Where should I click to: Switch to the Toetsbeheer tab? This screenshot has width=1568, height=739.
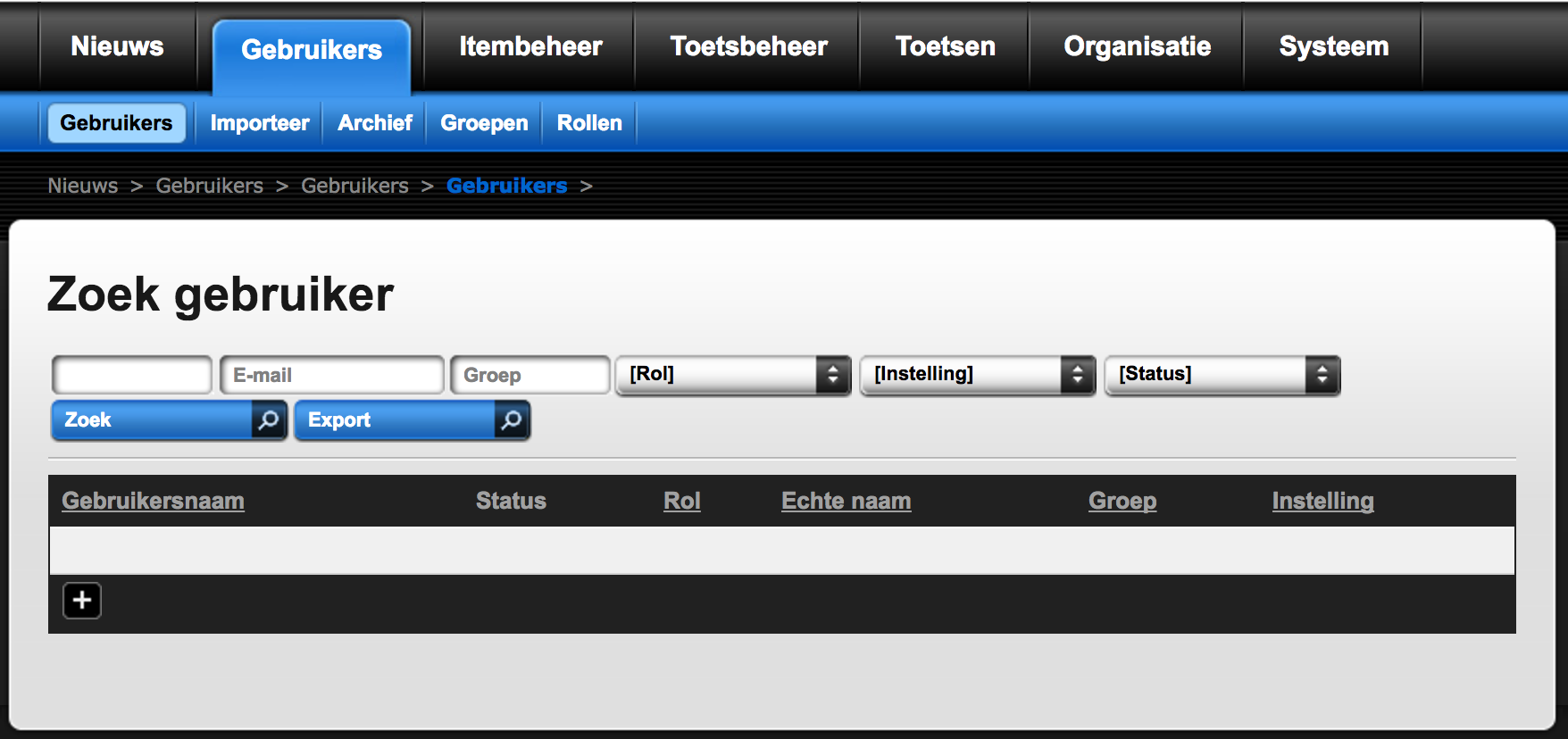pos(748,46)
